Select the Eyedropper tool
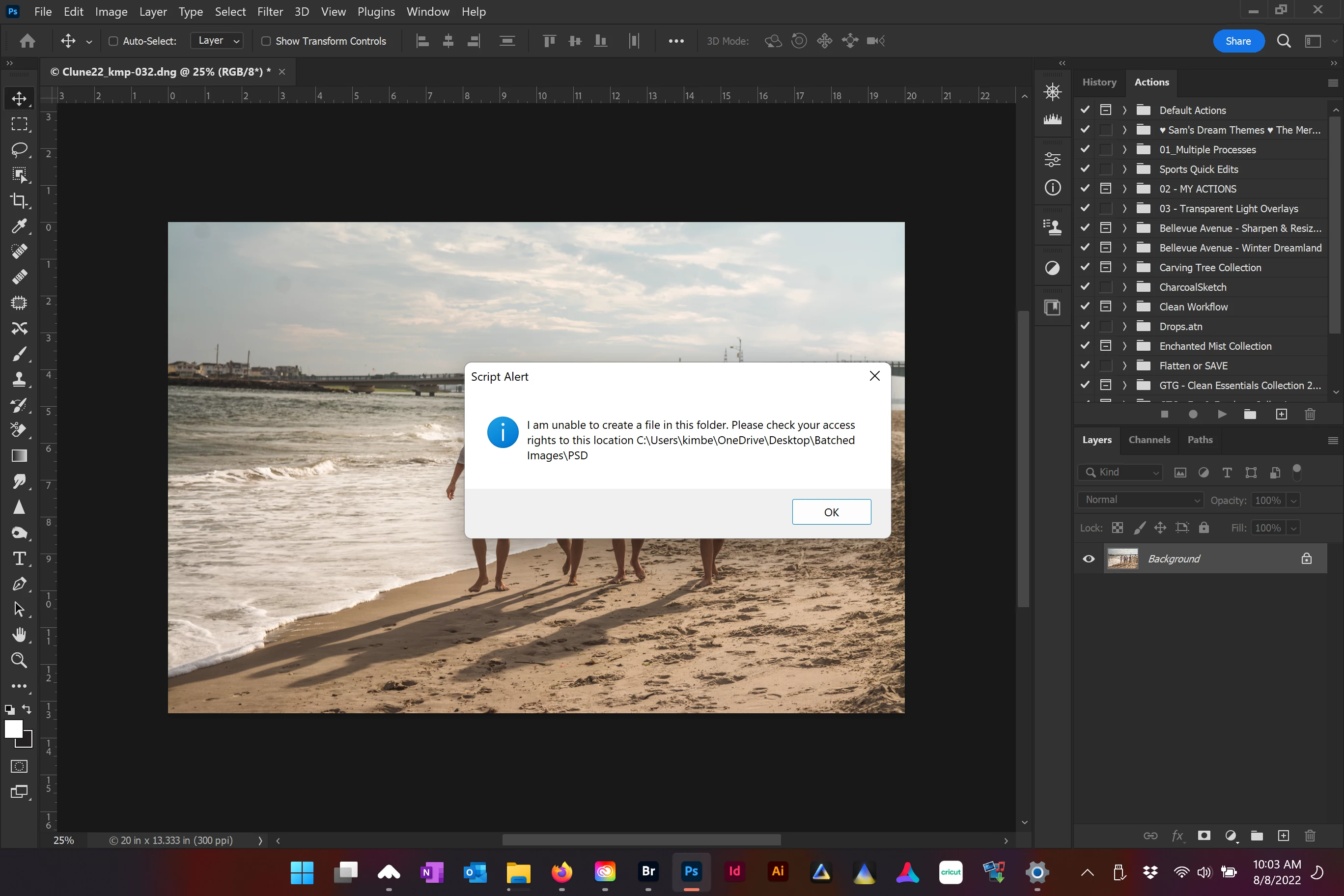1344x896 pixels. [19, 226]
